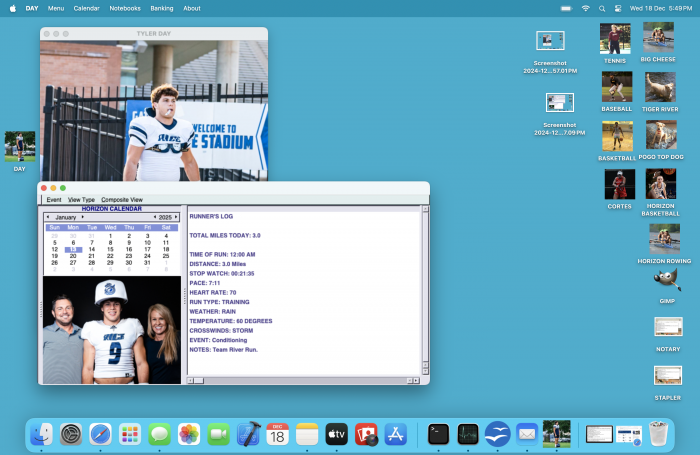Open the Event menu
The height and width of the screenshot is (455, 700).
pos(54,200)
